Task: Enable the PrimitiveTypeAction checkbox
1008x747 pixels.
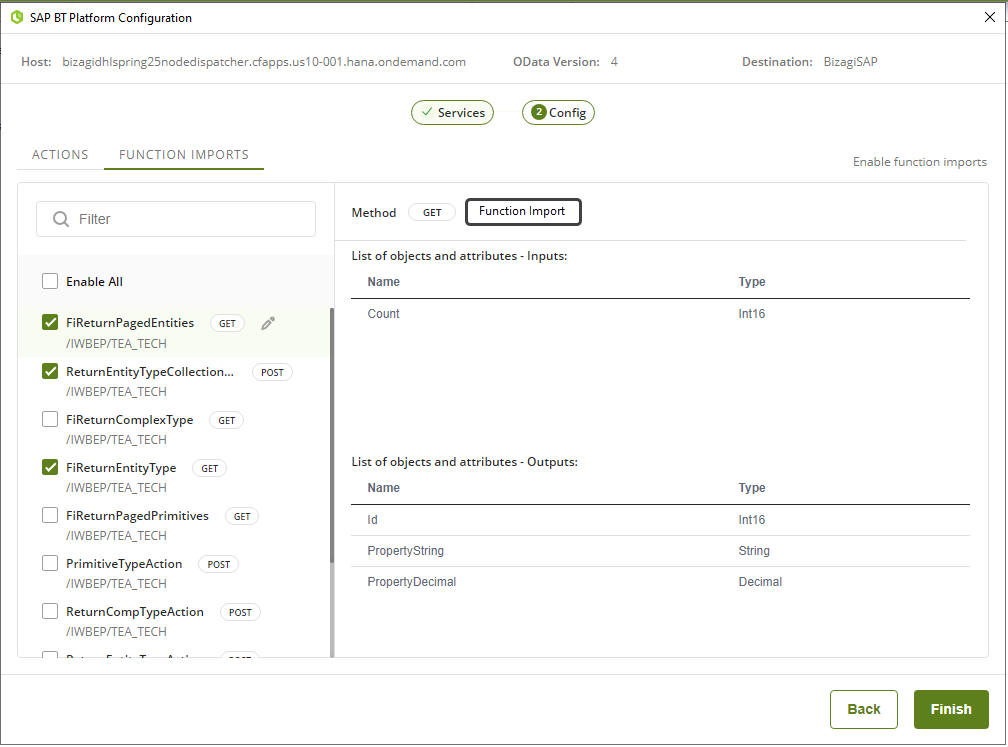Action: pyautogui.click(x=50, y=564)
